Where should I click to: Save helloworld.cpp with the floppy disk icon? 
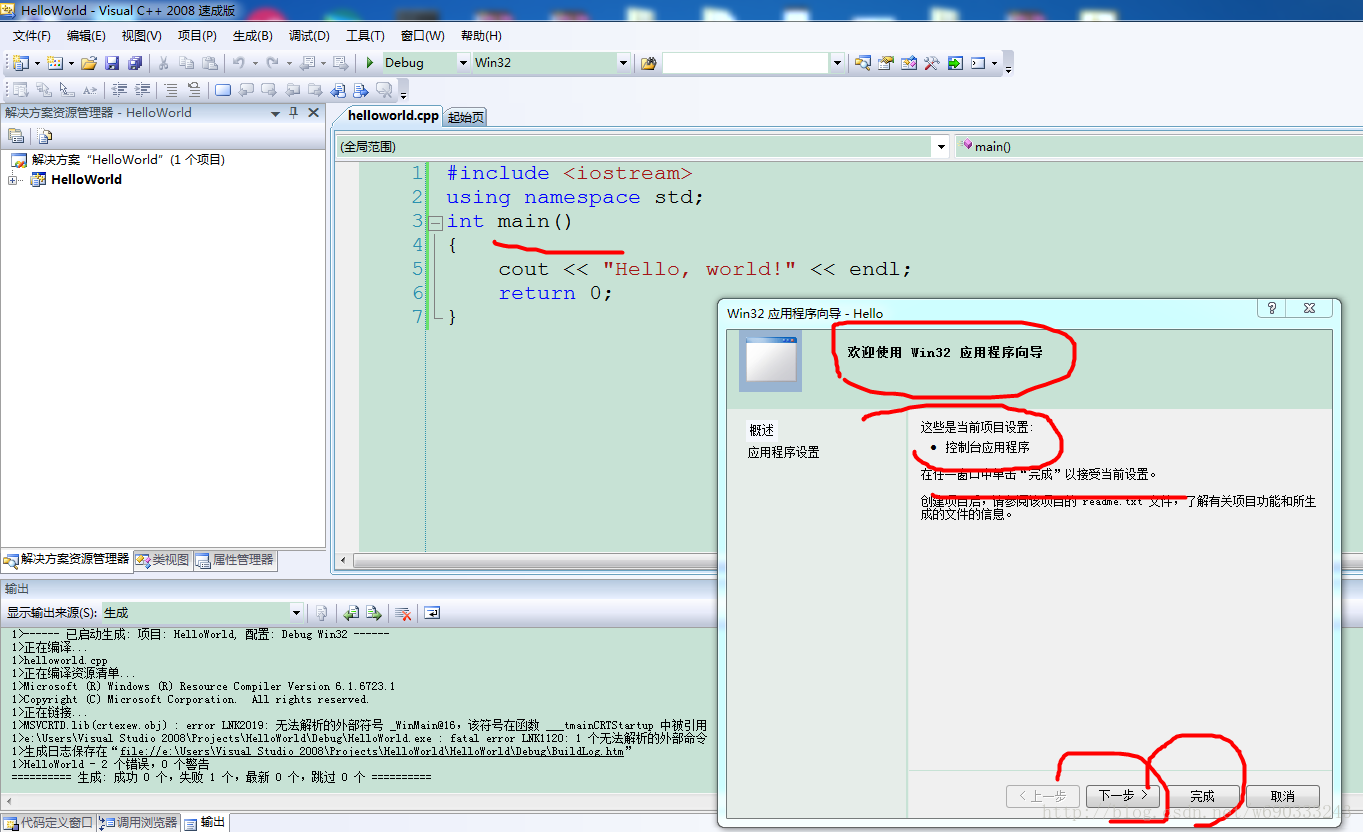pos(112,63)
